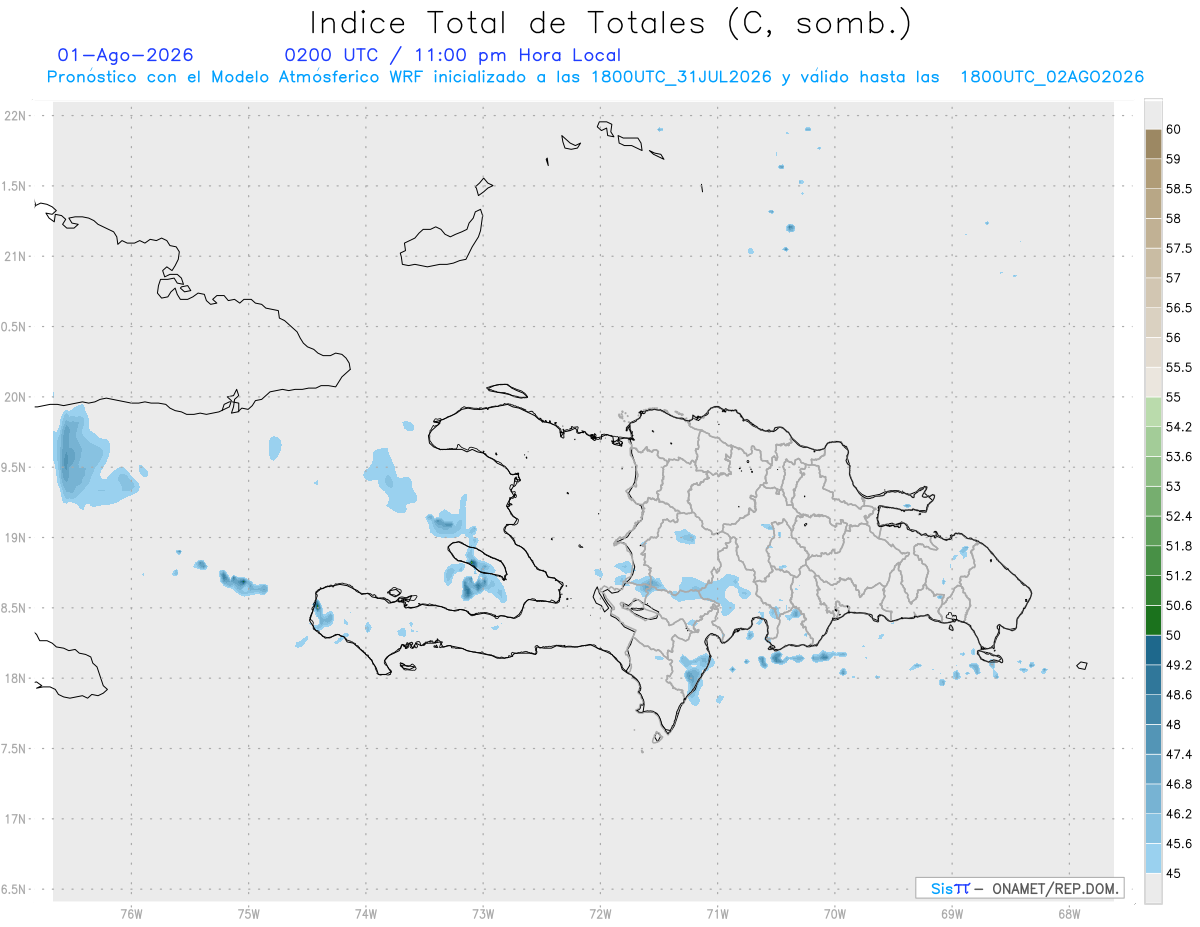Click the initialization time "1800UTC_31JUL2026"
This screenshot has height=927, width=1200.
pyautogui.click(x=681, y=77)
